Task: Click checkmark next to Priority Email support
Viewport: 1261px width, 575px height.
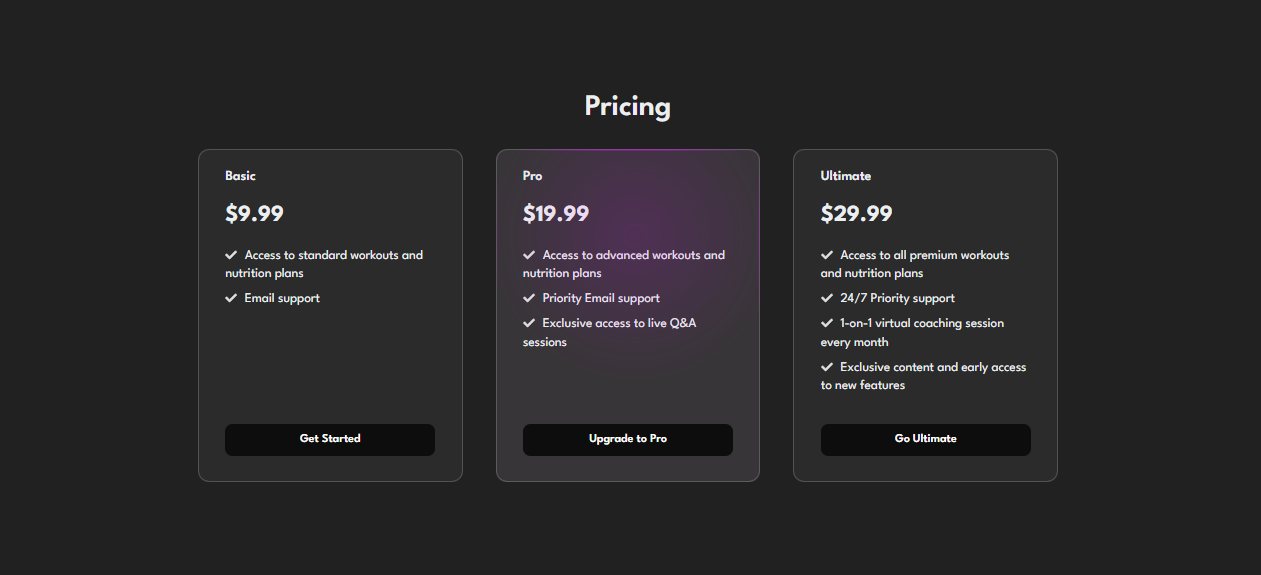Action: pos(529,298)
